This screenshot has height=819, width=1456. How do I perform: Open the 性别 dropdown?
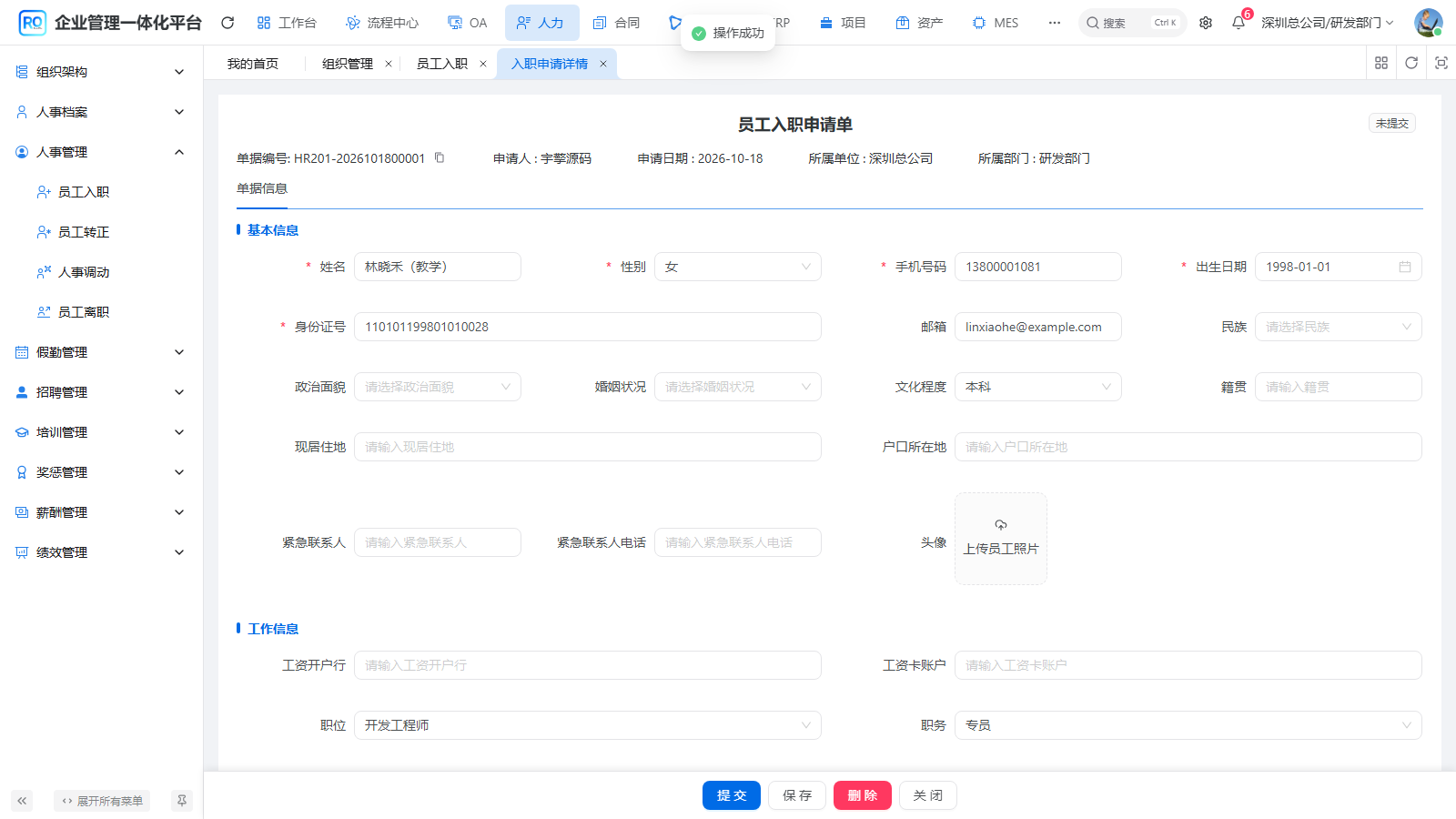[x=738, y=267]
